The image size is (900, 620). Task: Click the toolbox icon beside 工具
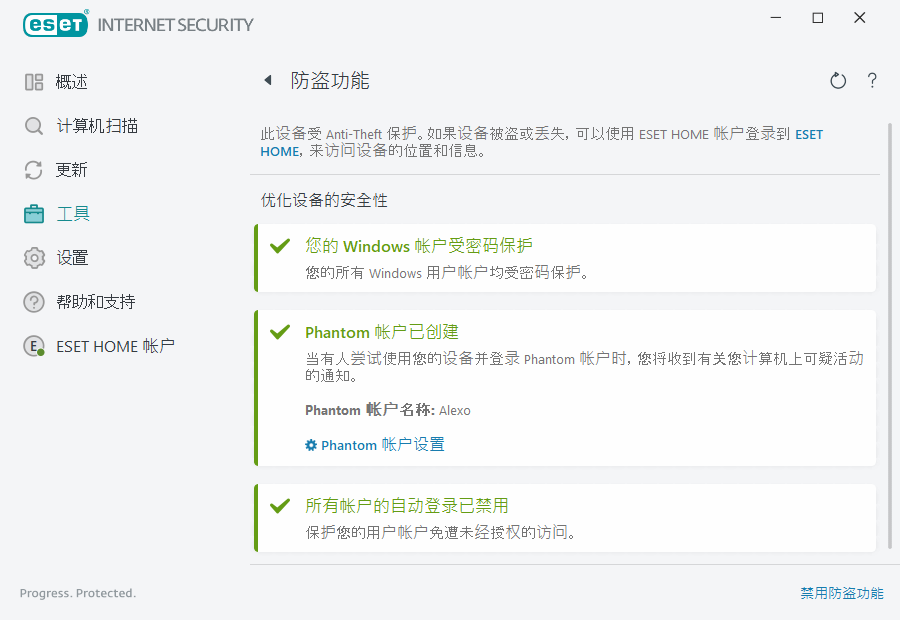(x=34, y=214)
